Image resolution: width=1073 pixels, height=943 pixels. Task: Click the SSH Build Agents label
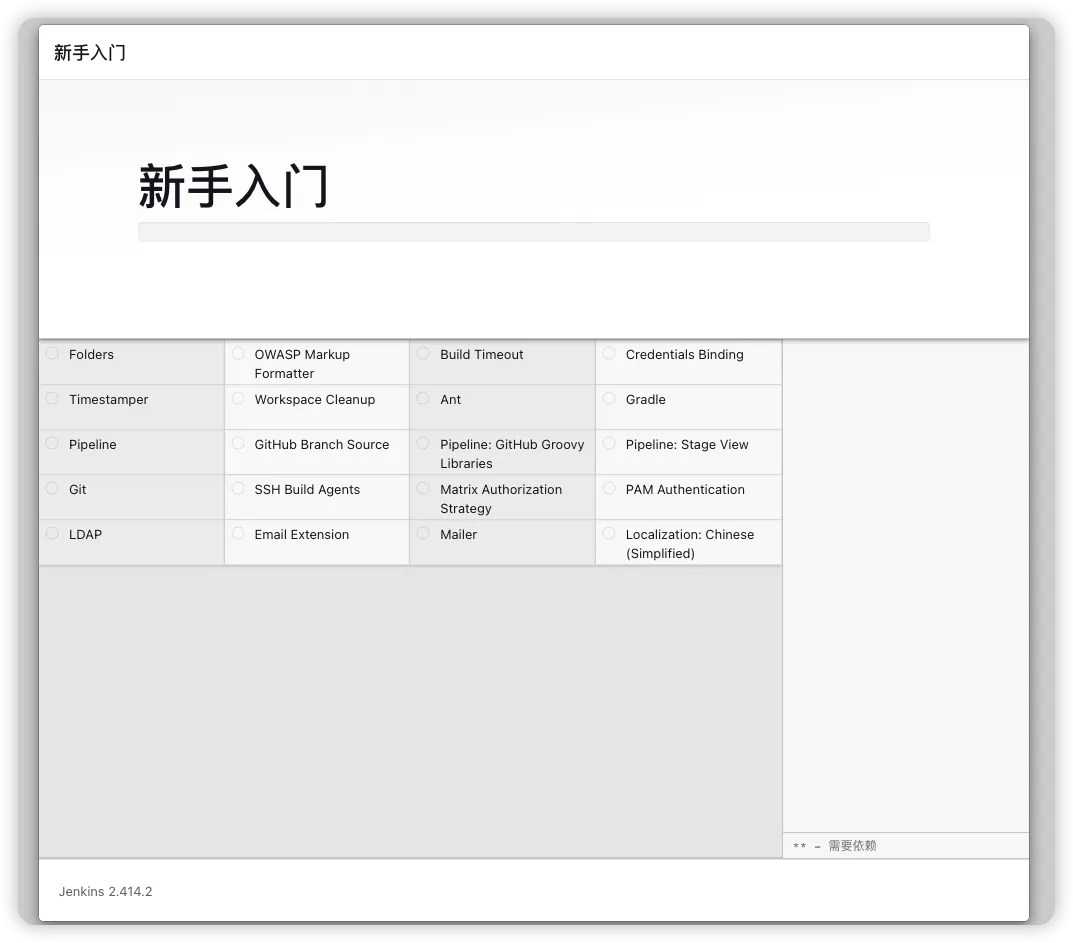pos(307,490)
